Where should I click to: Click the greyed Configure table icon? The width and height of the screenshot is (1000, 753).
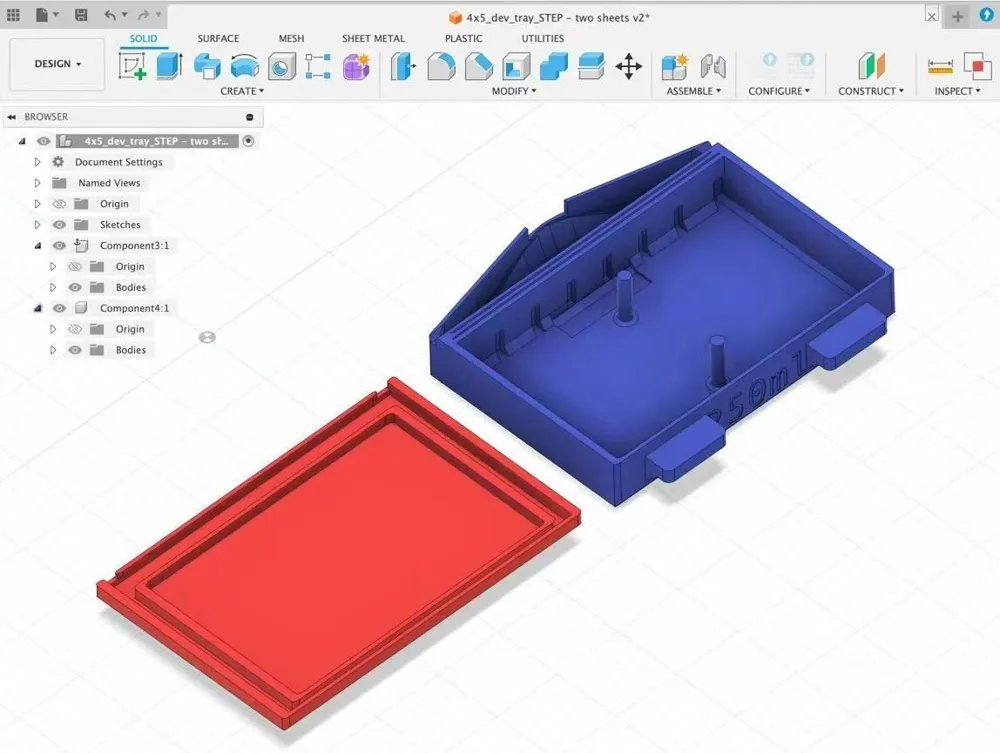(802, 63)
